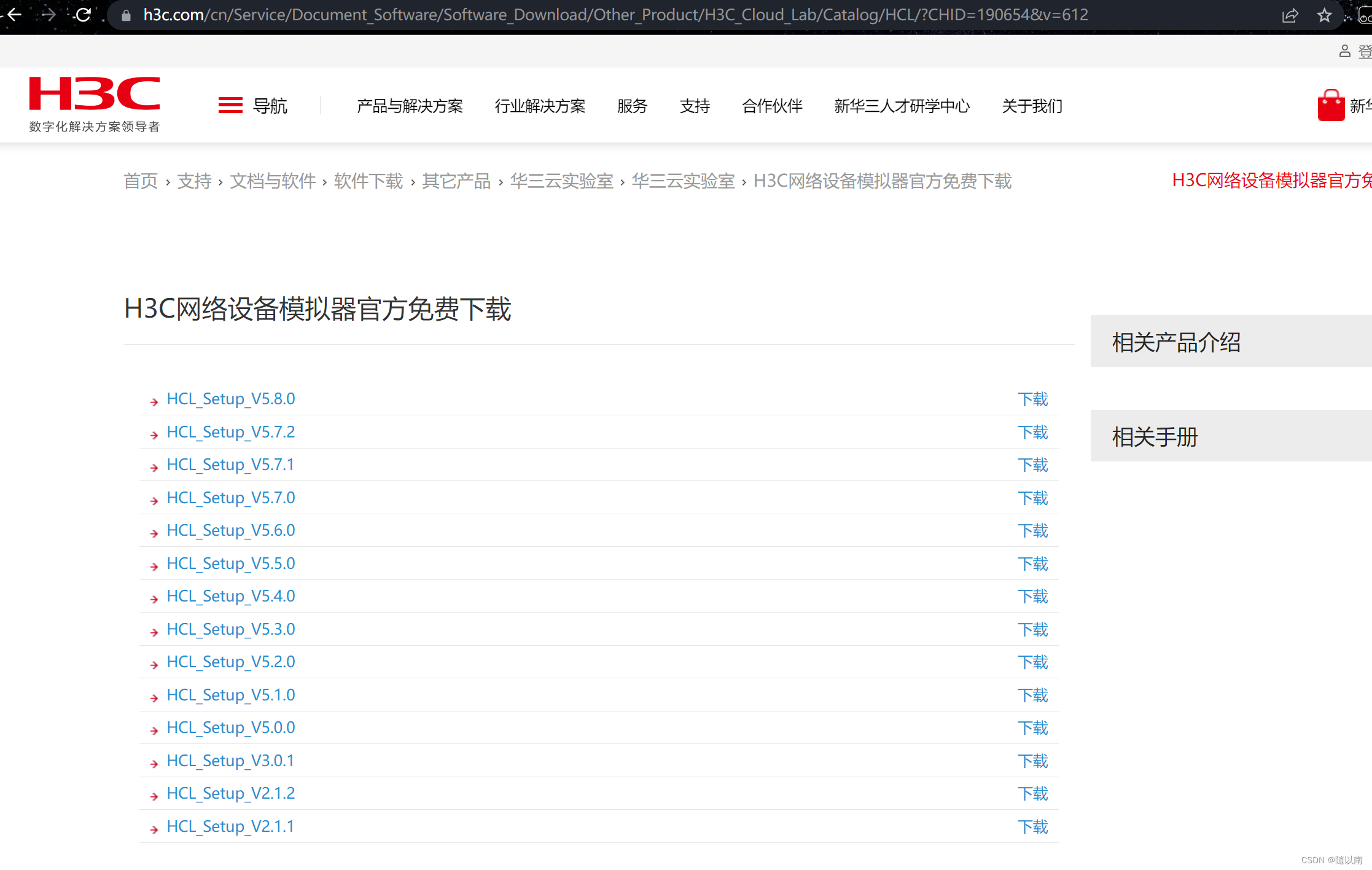The image size is (1372, 870).
Task: Reload the page with the refresh icon
Action: coord(83,15)
